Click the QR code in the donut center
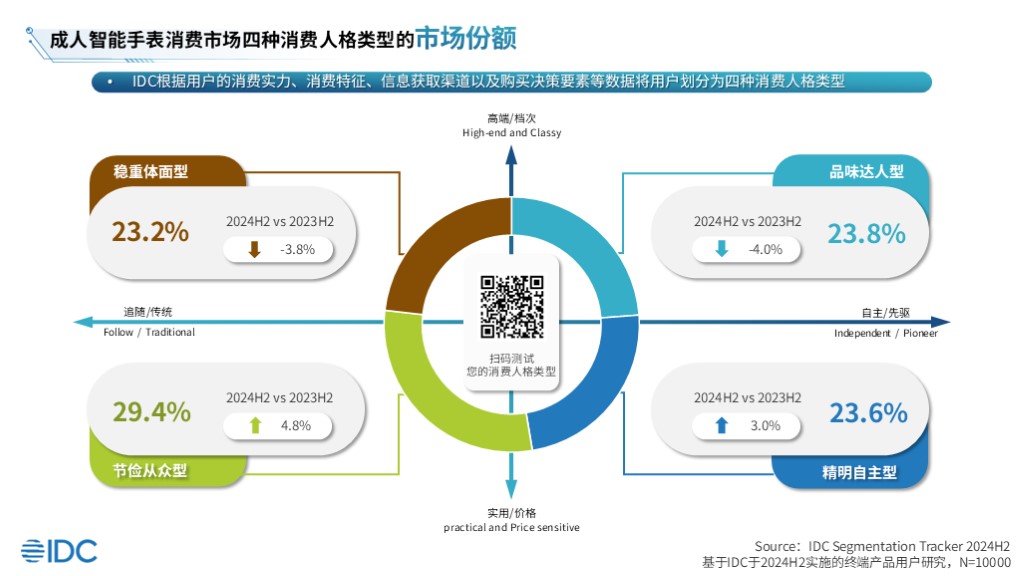Viewport: 1024px width, 576px height. 511,307
